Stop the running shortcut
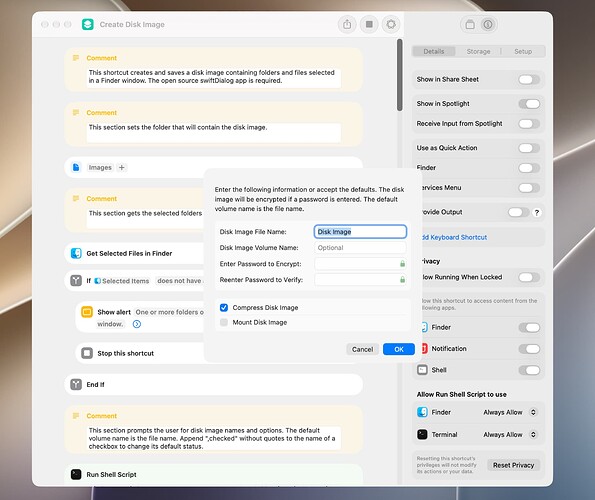 tap(369, 25)
